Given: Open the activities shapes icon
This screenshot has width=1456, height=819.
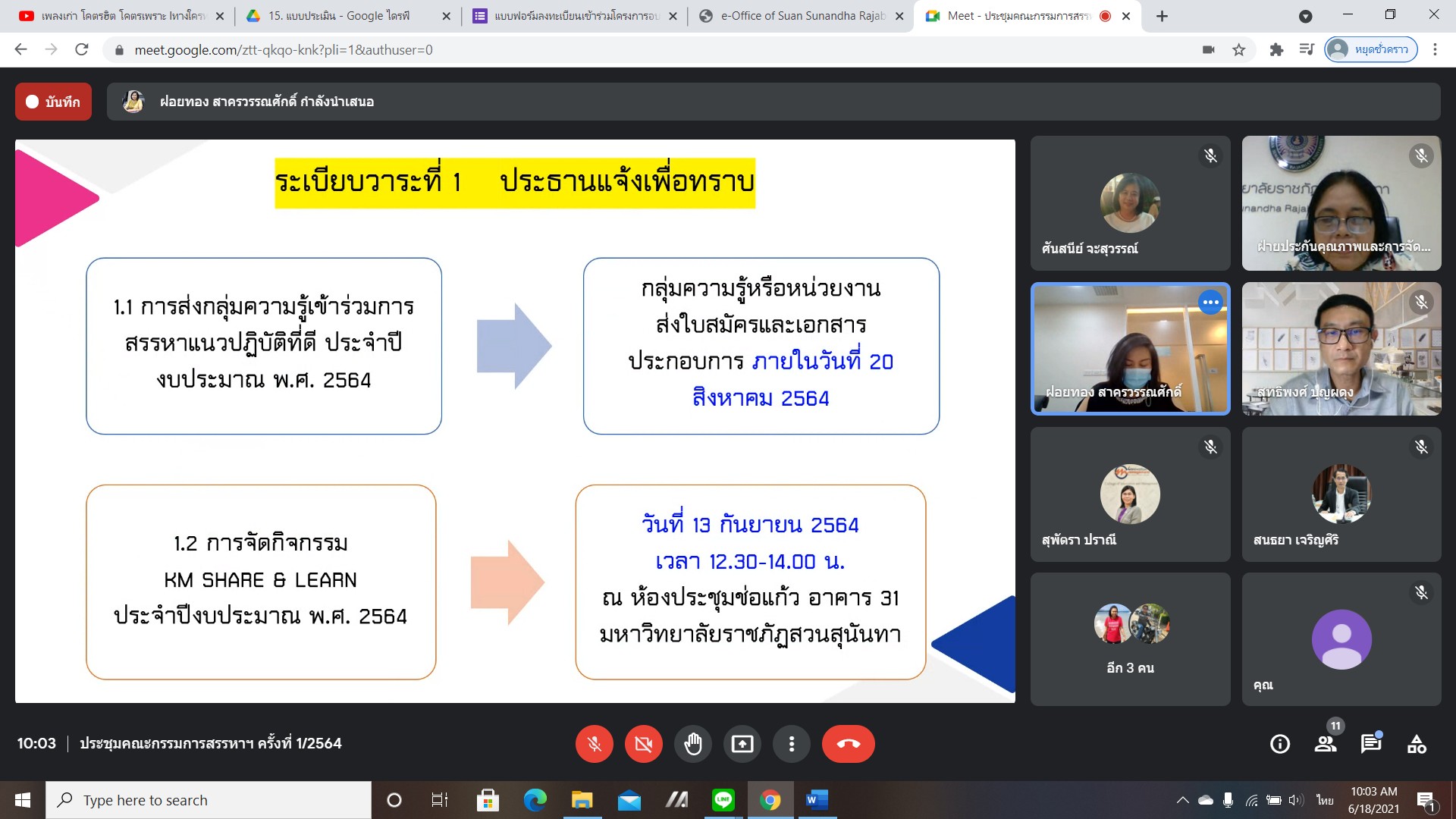Looking at the screenshot, I should pyautogui.click(x=1417, y=744).
